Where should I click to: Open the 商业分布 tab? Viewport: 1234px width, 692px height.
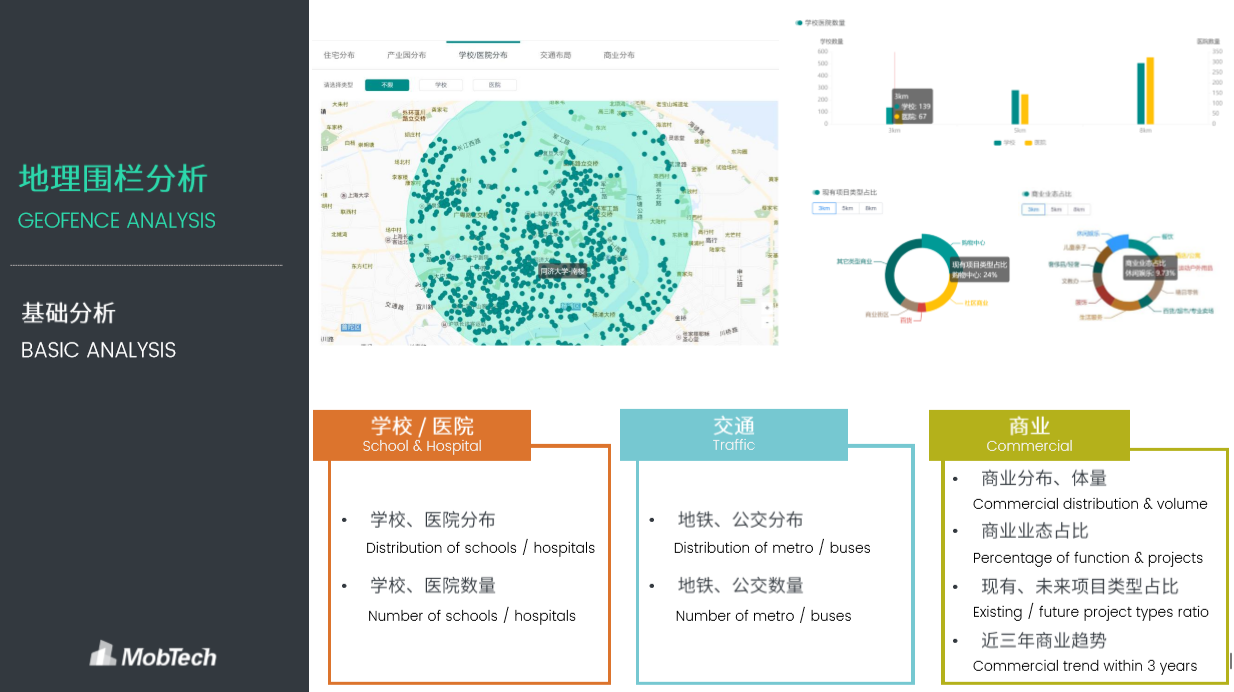pyautogui.click(x=619, y=55)
